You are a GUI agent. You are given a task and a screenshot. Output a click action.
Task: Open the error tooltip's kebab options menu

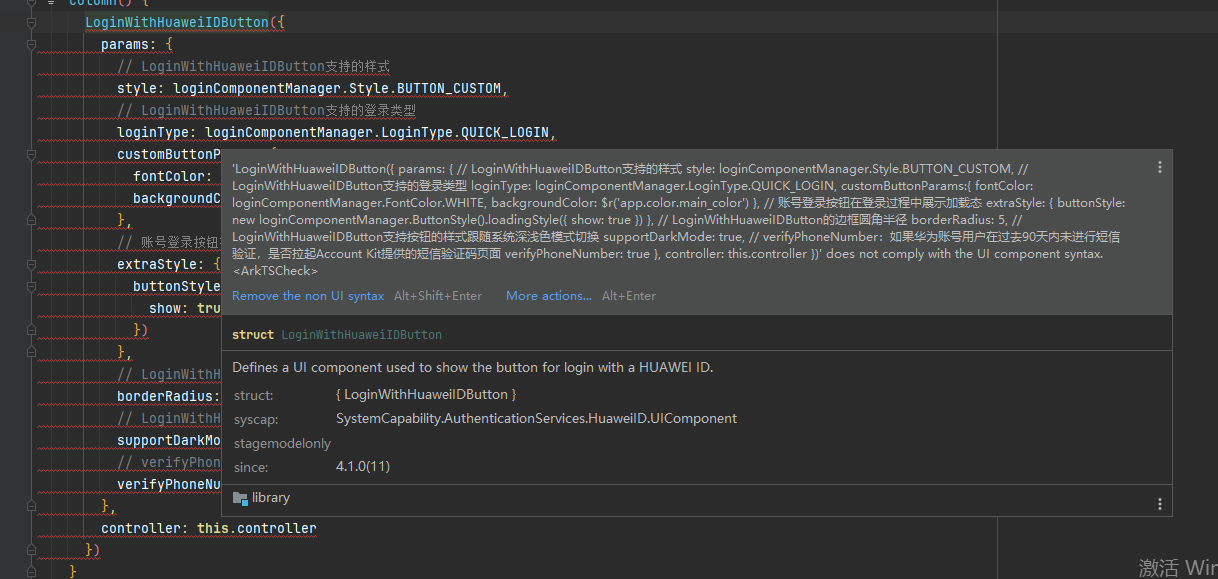pos(1159,167)
